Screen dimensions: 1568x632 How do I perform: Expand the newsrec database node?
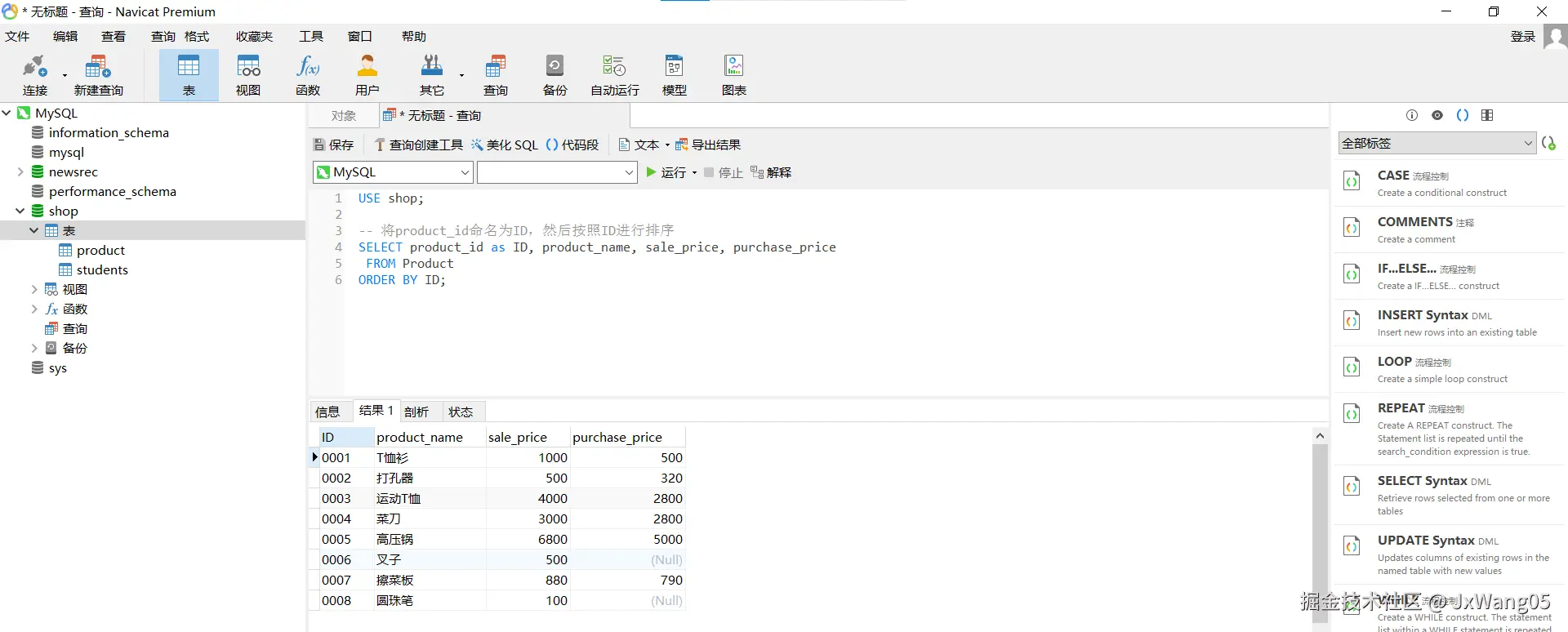click(x=20, y=171)
